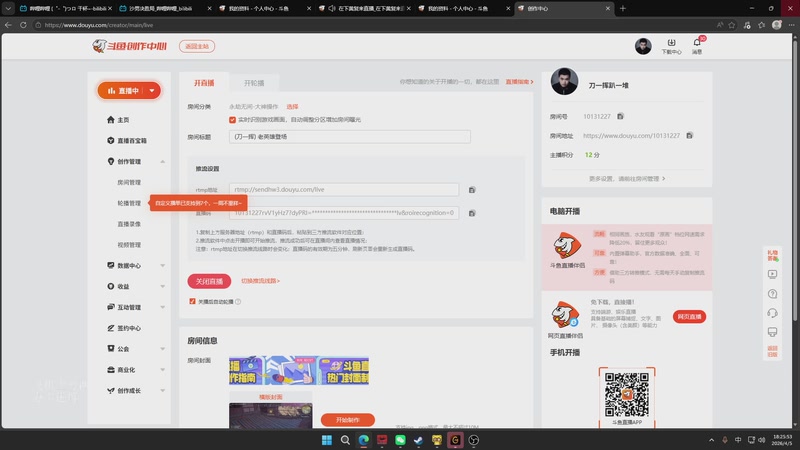Click the 网页直播伴侣 shark icon
The width and height of the screenshot is (800, 450).
pyautogui.click(x=565, y=315)
